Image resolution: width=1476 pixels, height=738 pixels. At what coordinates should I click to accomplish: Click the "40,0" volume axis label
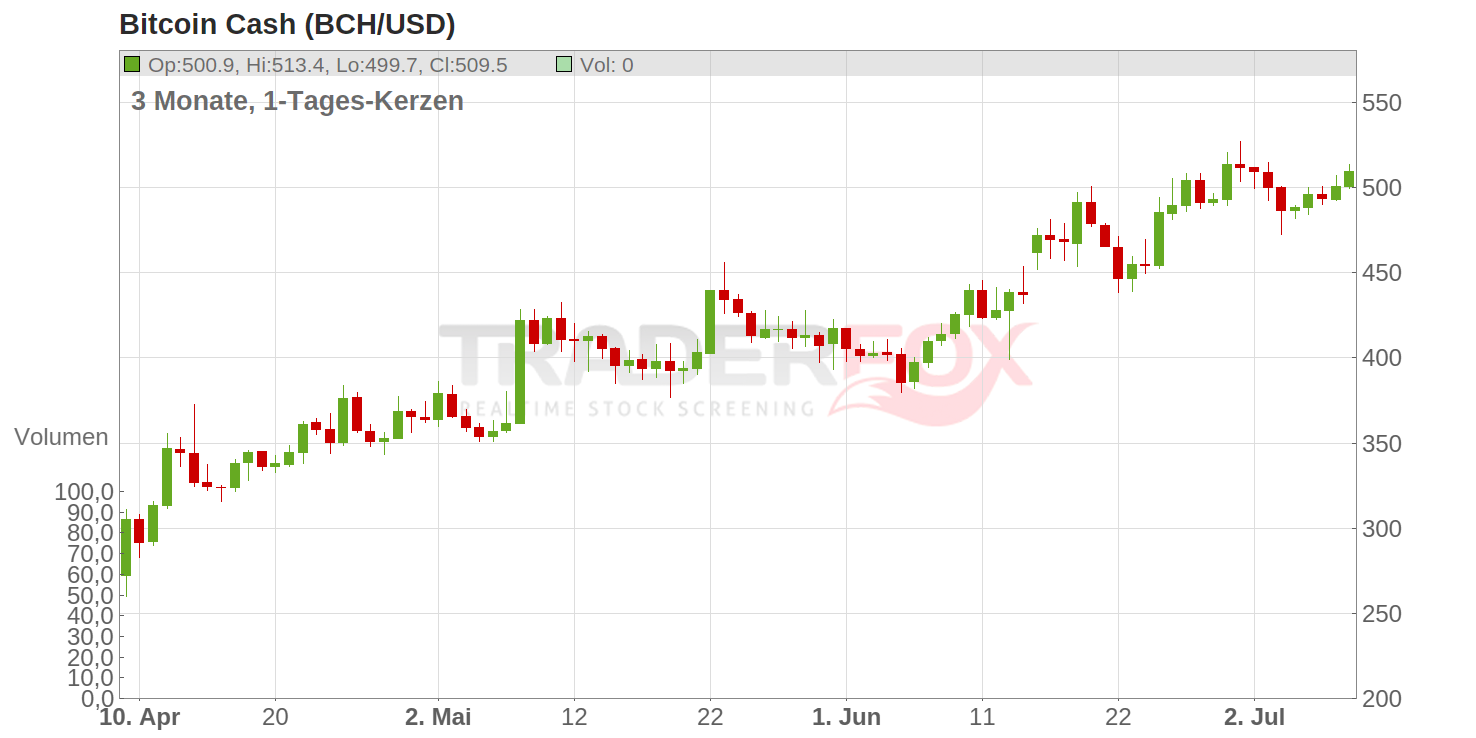[89, 616]
